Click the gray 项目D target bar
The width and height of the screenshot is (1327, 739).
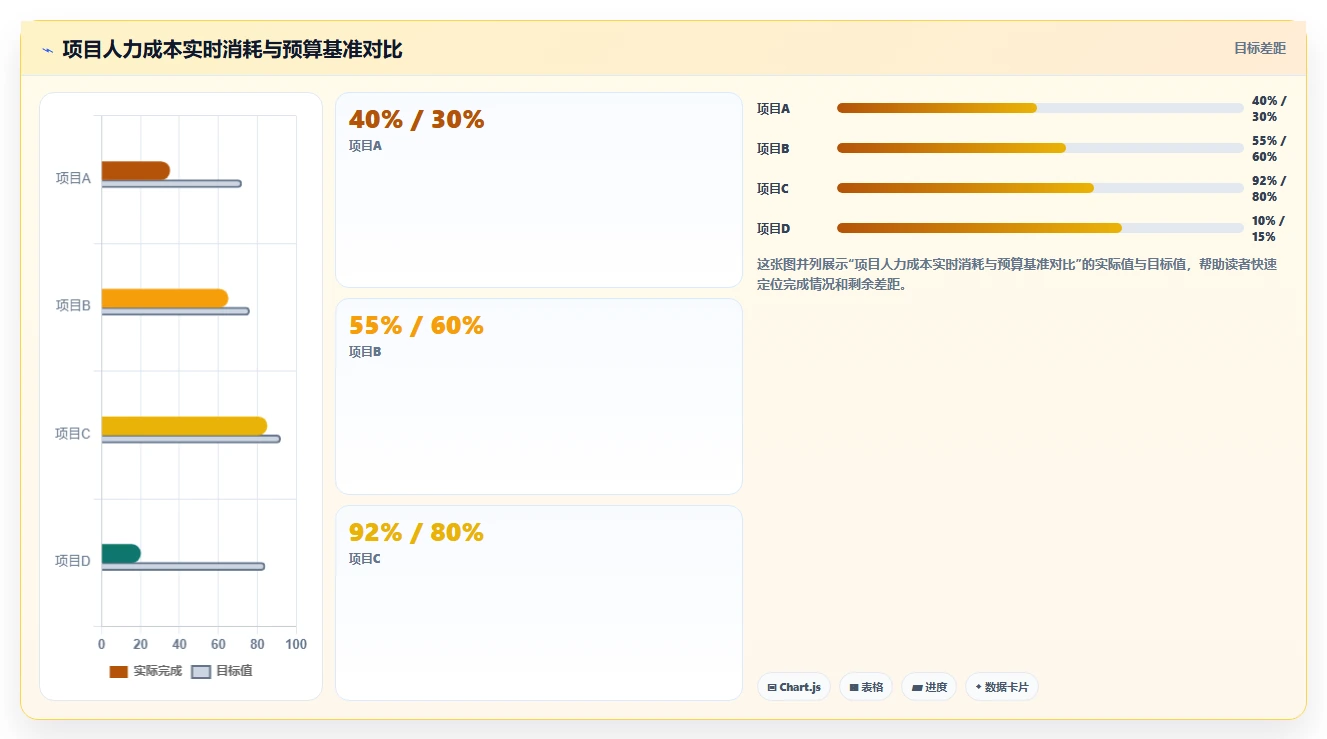coord(183,566)
